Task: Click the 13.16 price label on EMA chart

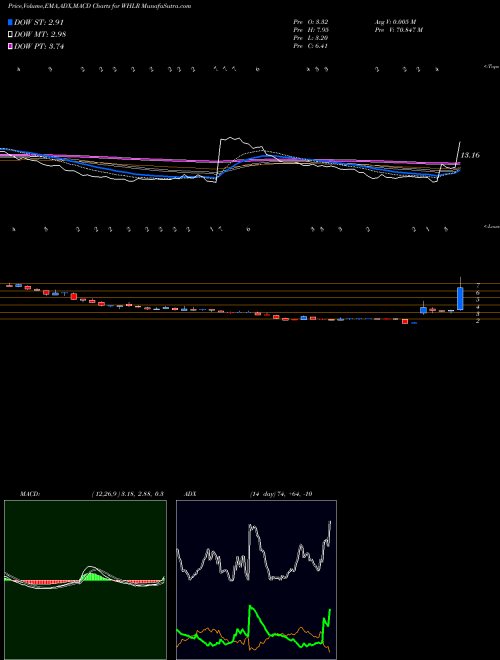Action: tap(470, 155)
